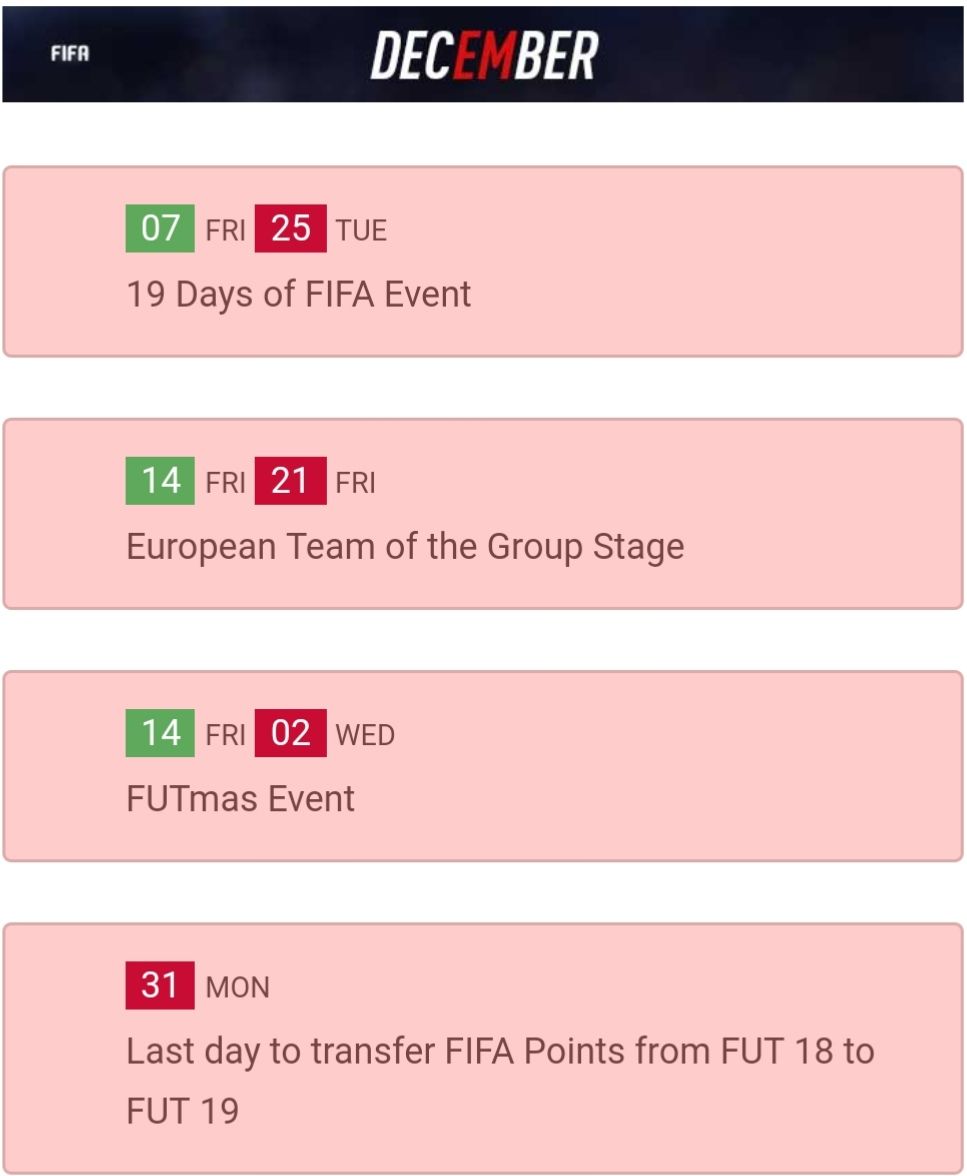The width and height of the screenshot is (967, 1176).
Task: Open European Team of the Group Stage
Action: (405, 547)
